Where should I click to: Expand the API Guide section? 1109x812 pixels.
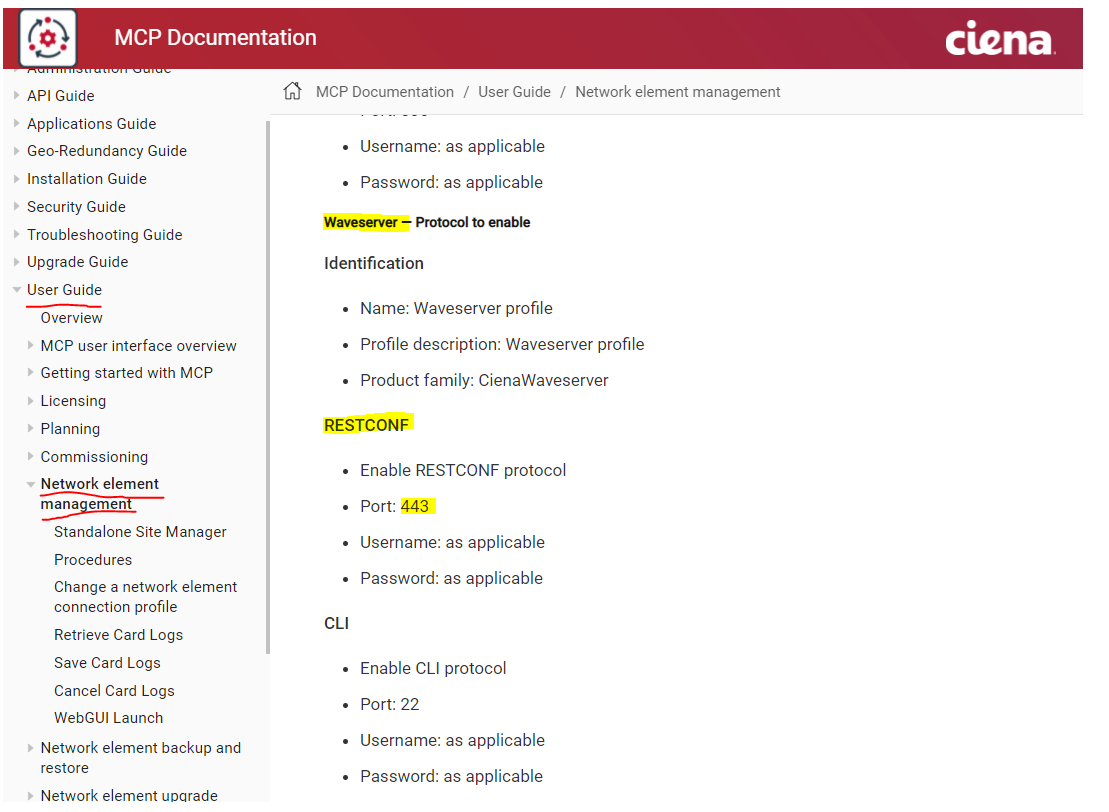[x=16, y=96]
